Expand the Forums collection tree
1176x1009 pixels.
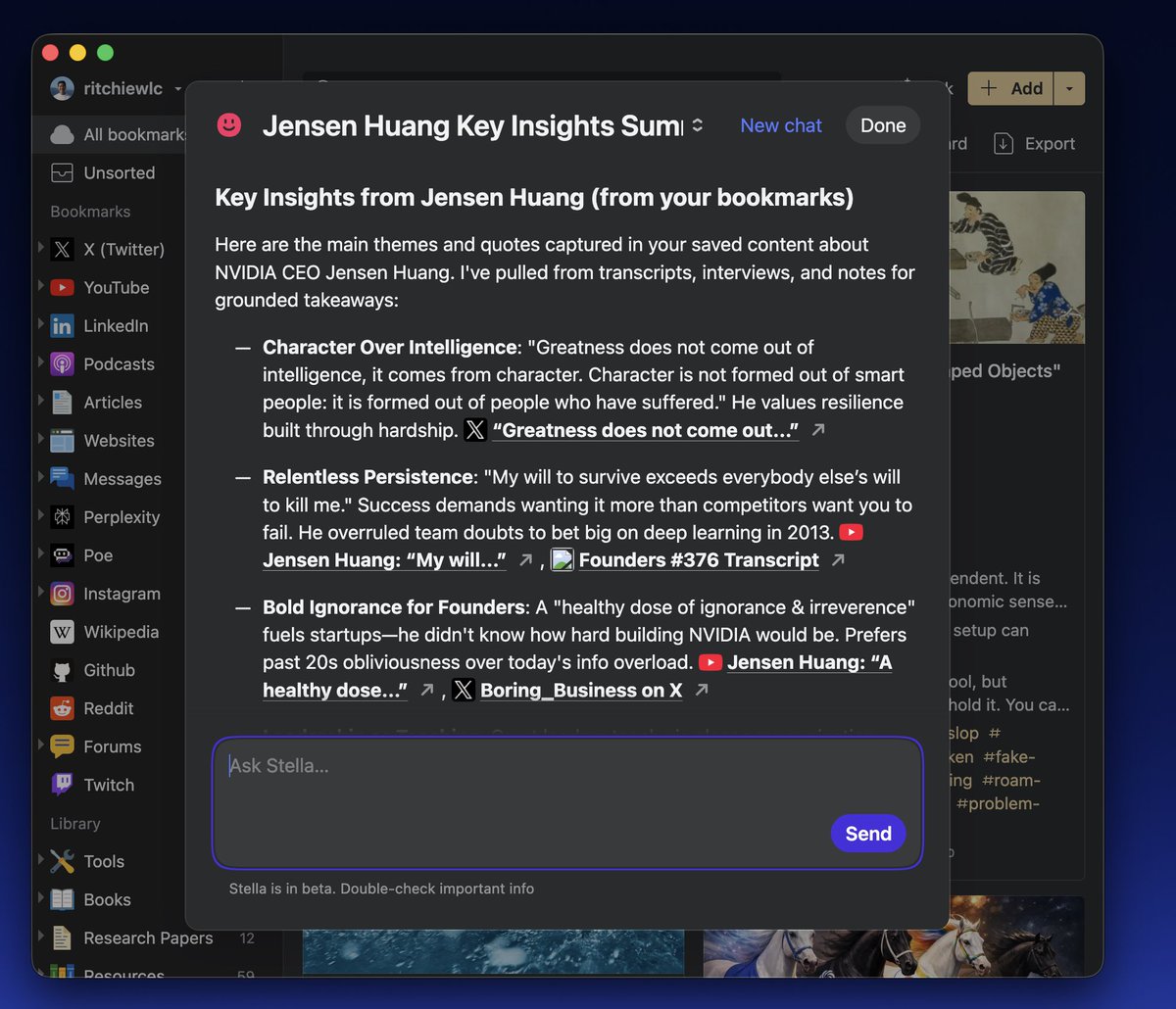click(41, 745)
